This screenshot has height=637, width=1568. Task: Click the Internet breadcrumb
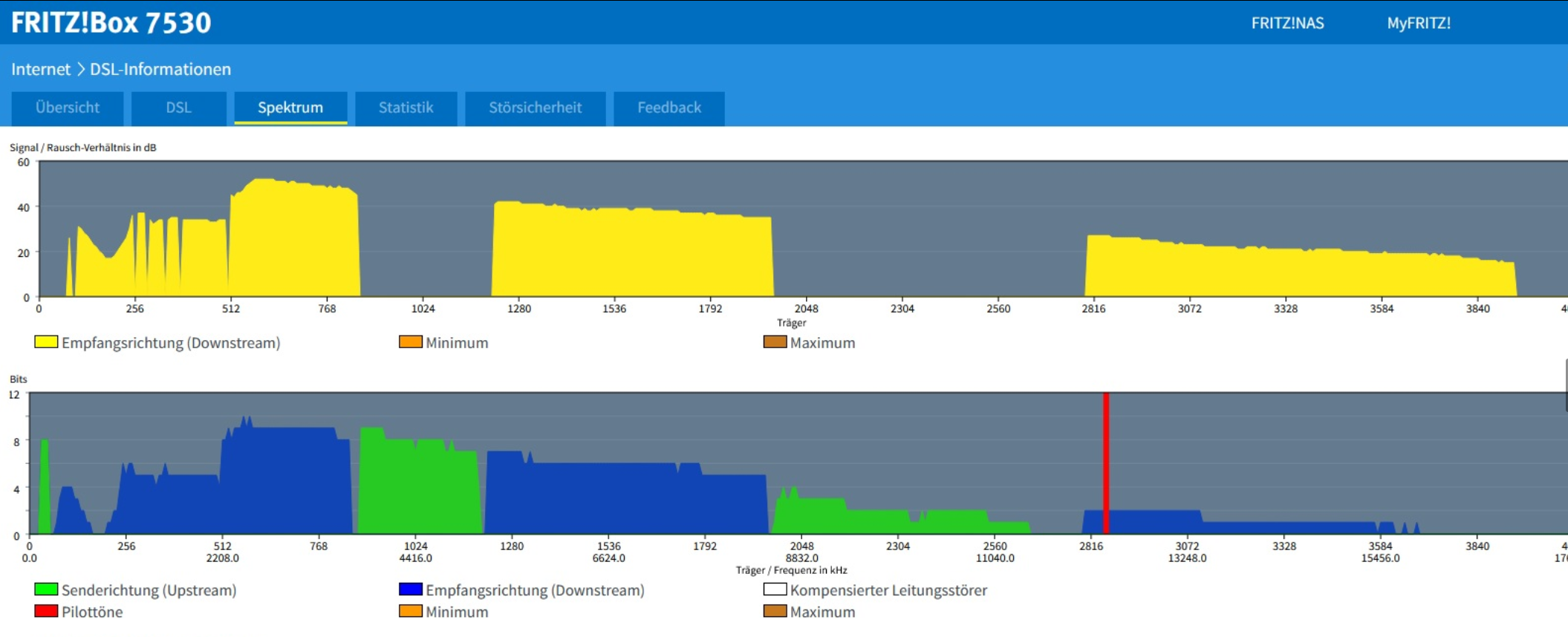(x=41, y=69)
